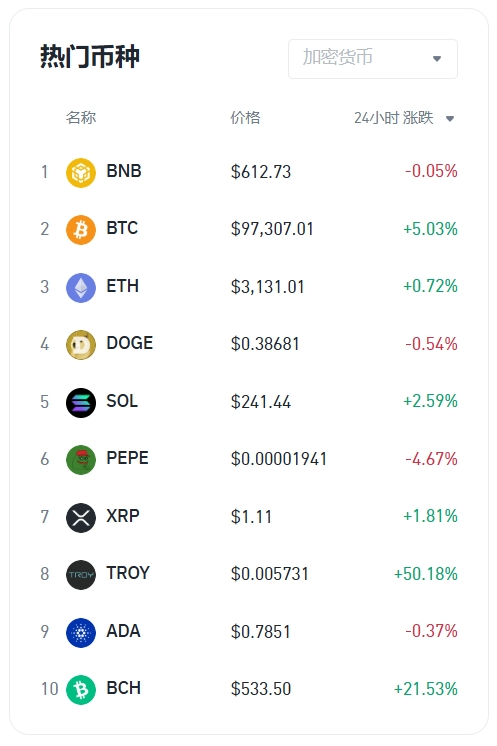Sort by the 24小时 涨跌 arrow
Screen dimensions: 497x746
450,118
